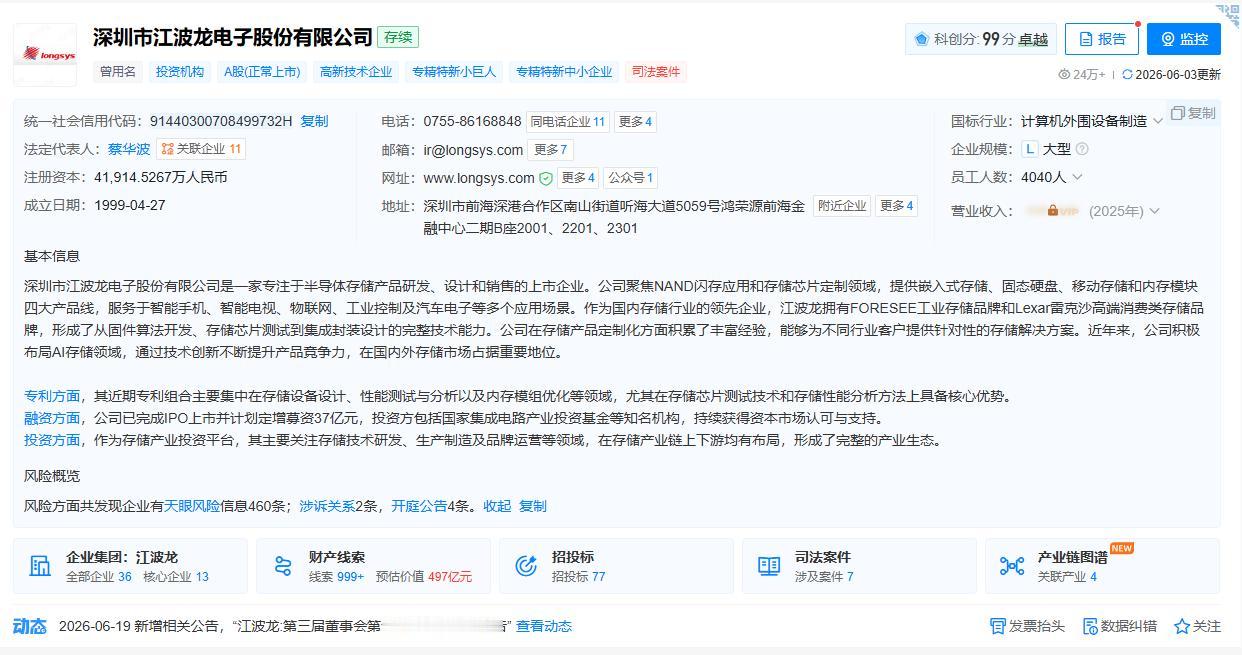1242x655 pixels.
Task: Open www.longsys.com website link
Action: coord(479,178)
